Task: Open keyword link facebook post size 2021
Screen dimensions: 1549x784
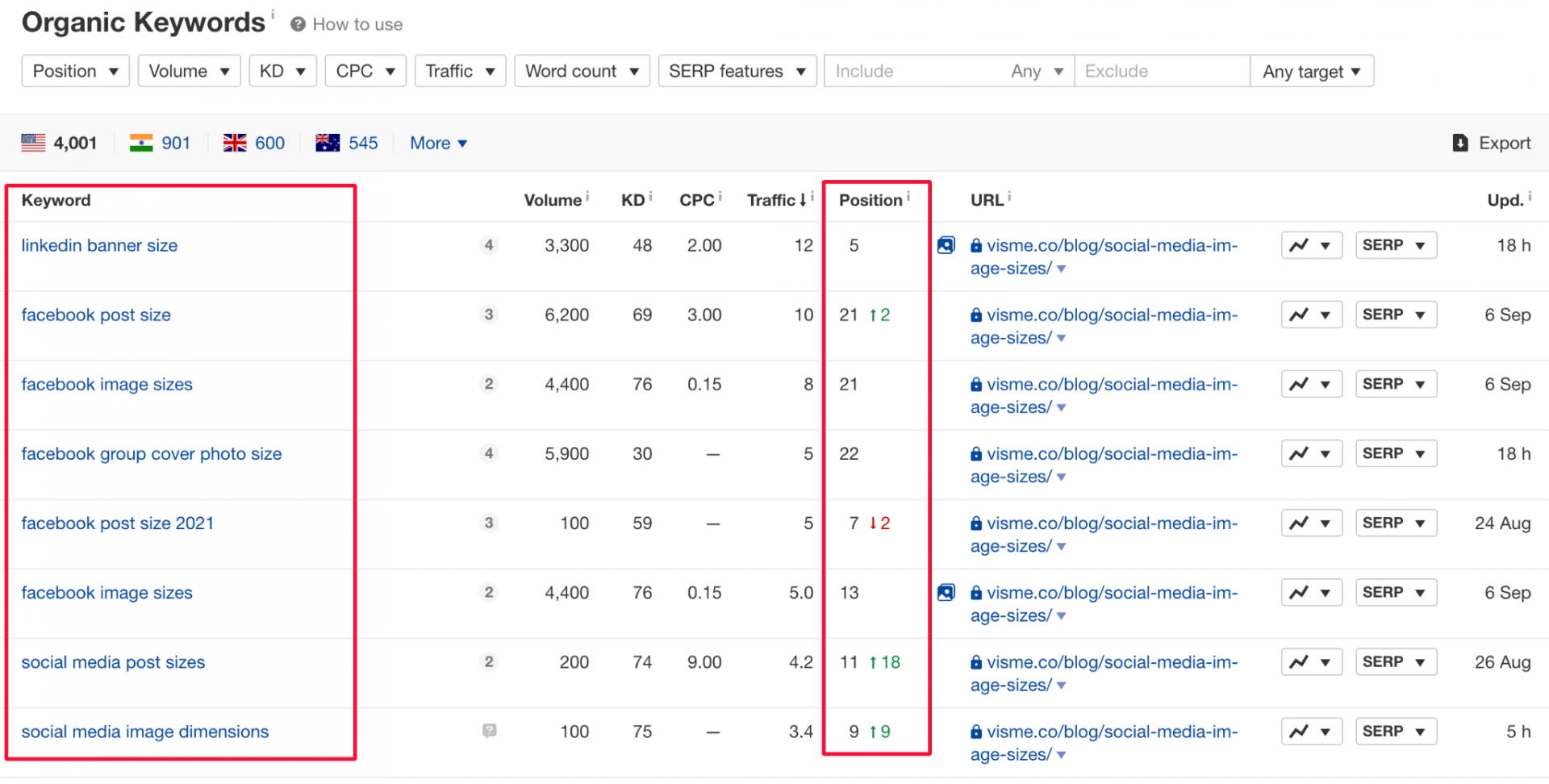Action: click(x=118, y=523)
